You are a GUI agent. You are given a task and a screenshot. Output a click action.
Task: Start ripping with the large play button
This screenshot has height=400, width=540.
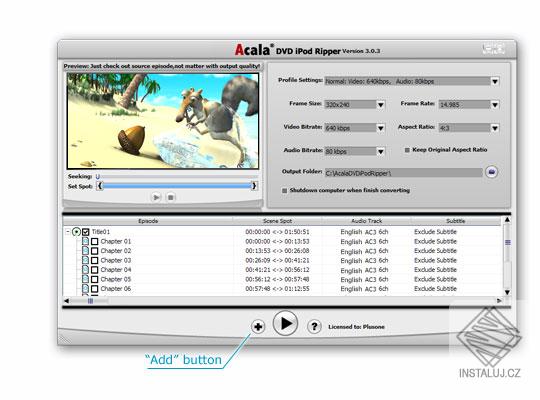click(285, 323)
